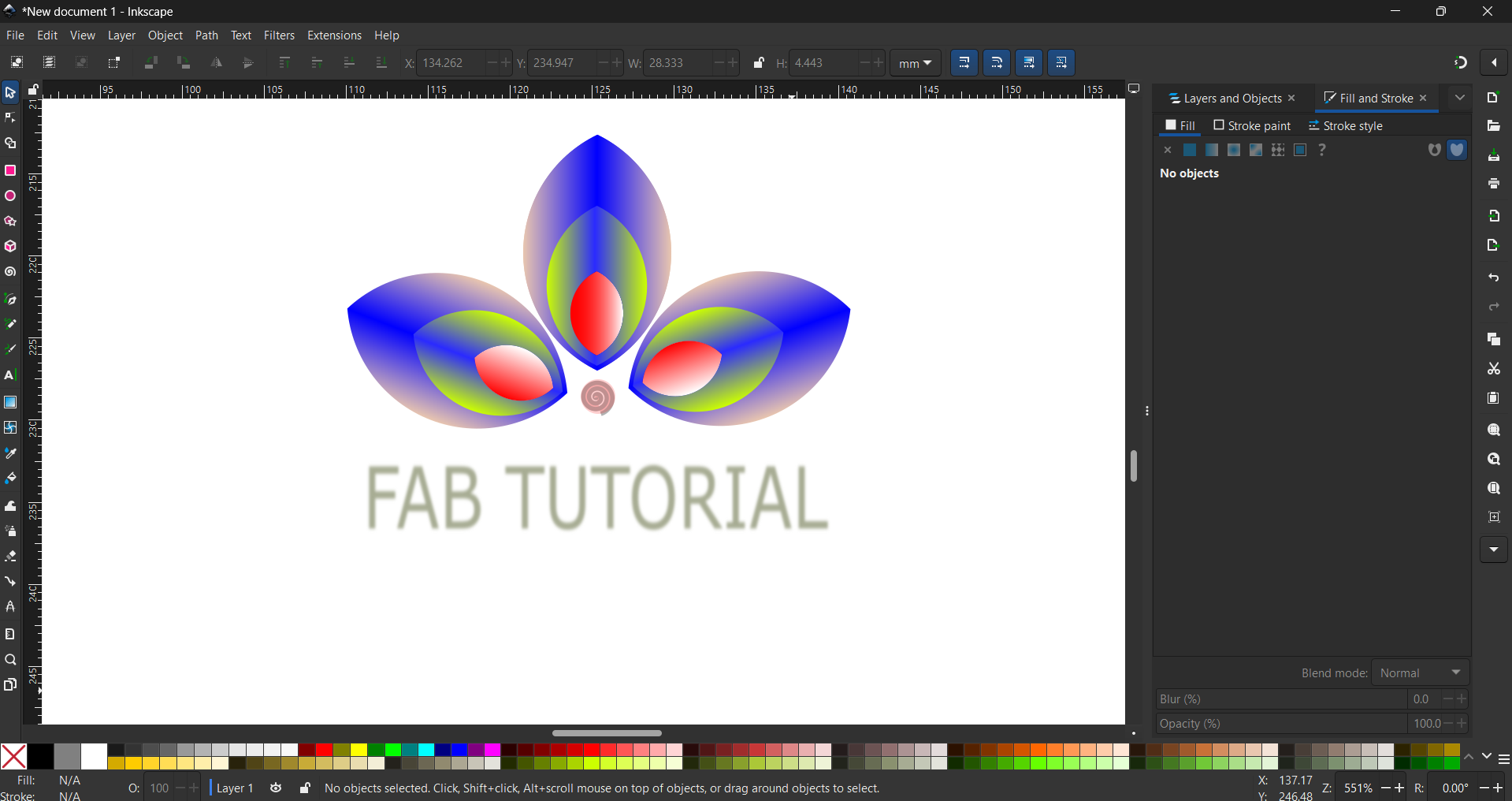Toggle Layer 1 lock in status bar

click(x=305, y=788)
